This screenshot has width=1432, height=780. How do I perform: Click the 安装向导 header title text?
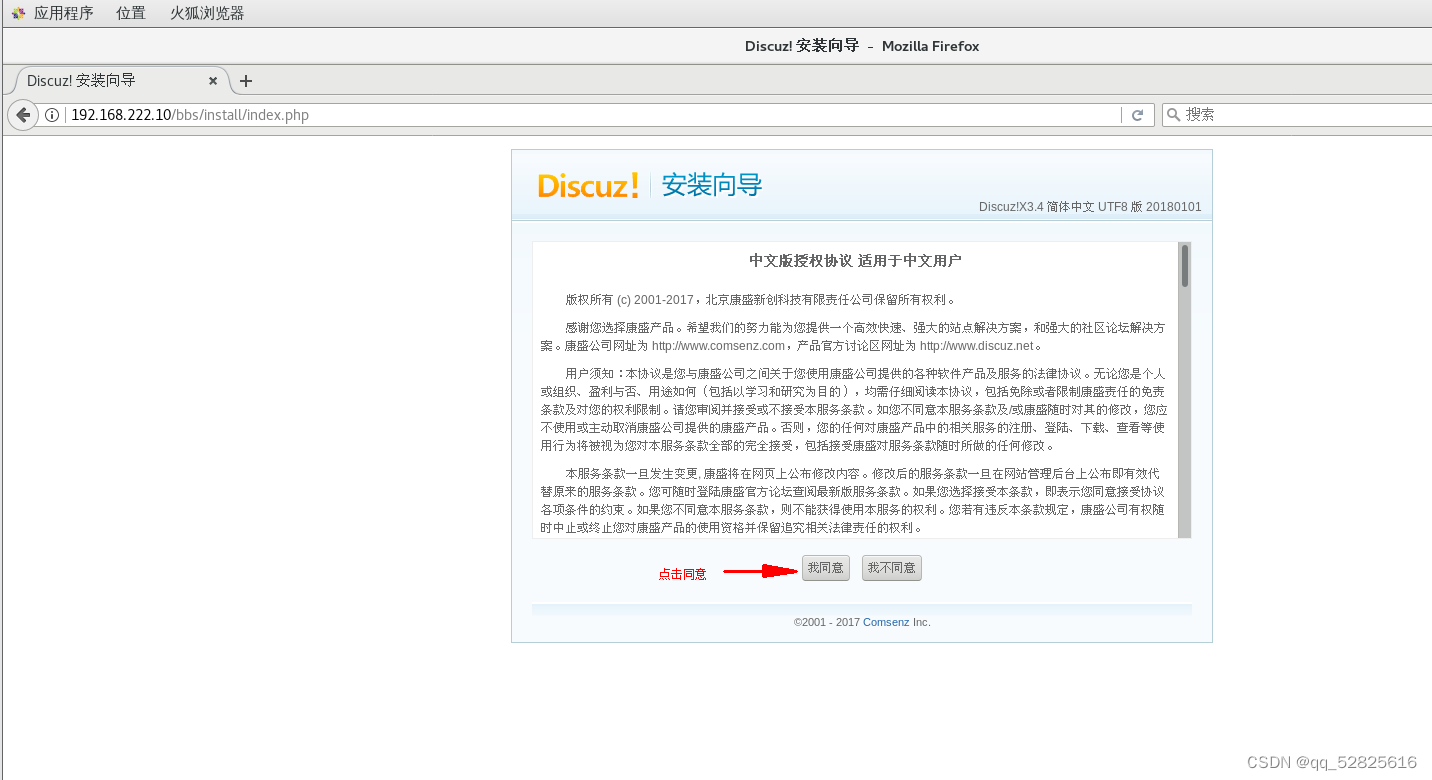coord(712,185)
